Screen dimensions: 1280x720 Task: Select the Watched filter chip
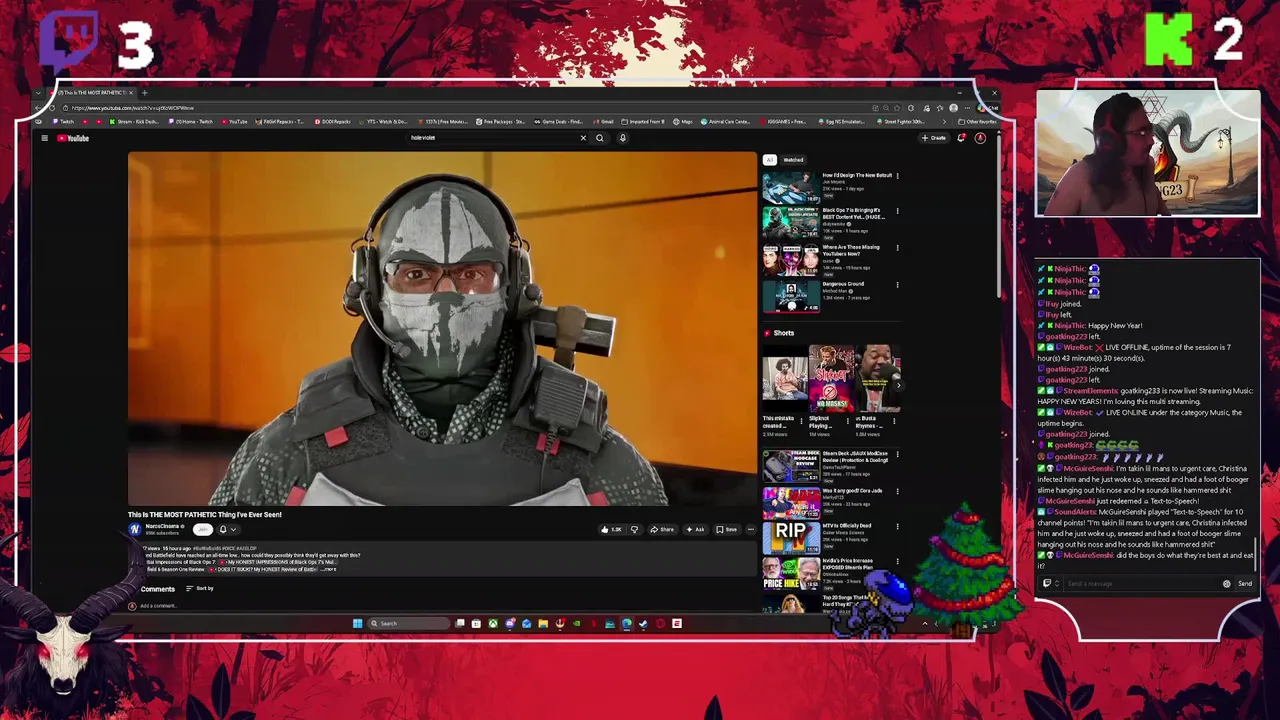[x=793, y=160]
